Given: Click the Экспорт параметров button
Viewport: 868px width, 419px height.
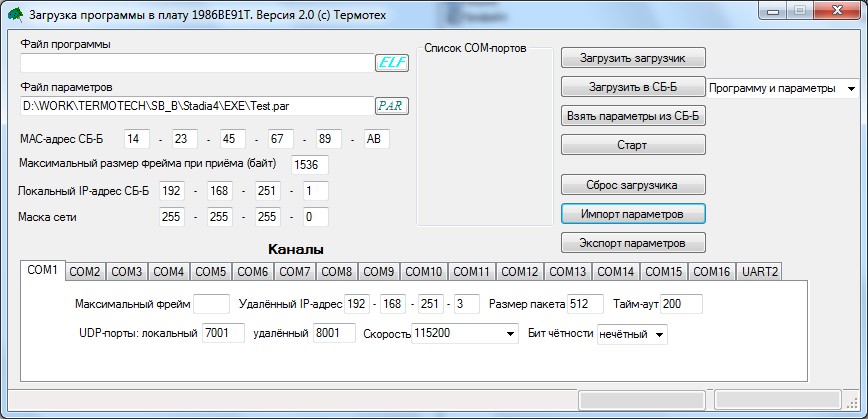Looking at the screenshot, I should pos(633,242).
